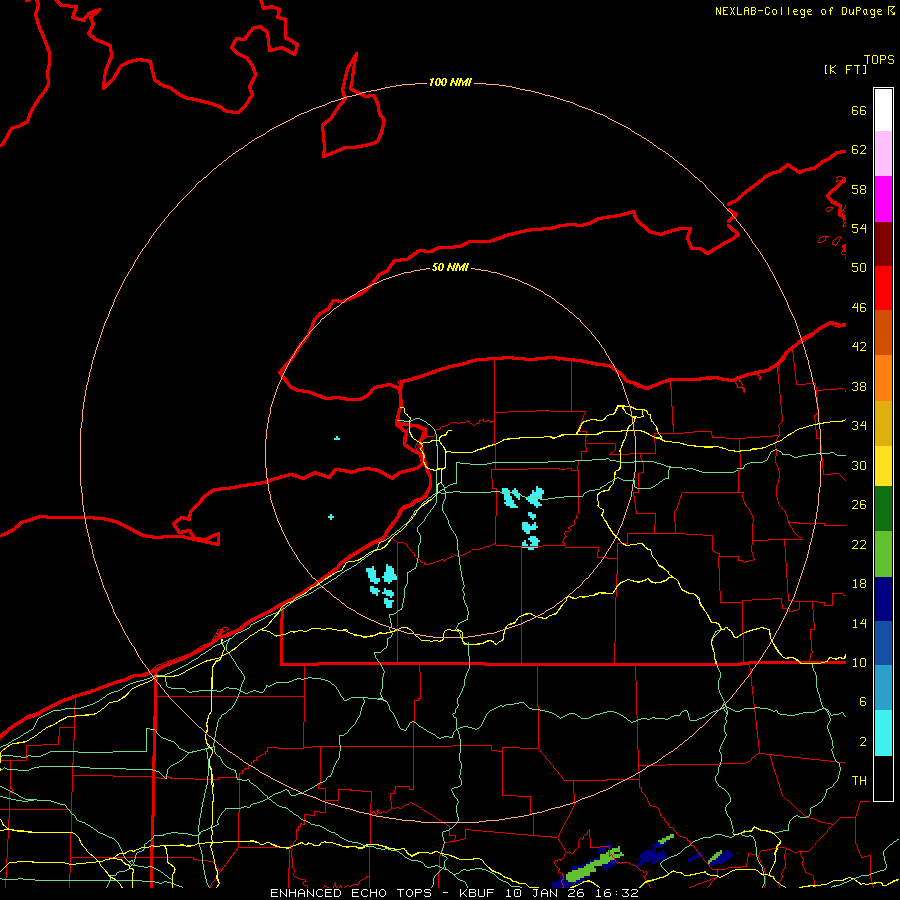Click the legend value 66

coord(859,110)
